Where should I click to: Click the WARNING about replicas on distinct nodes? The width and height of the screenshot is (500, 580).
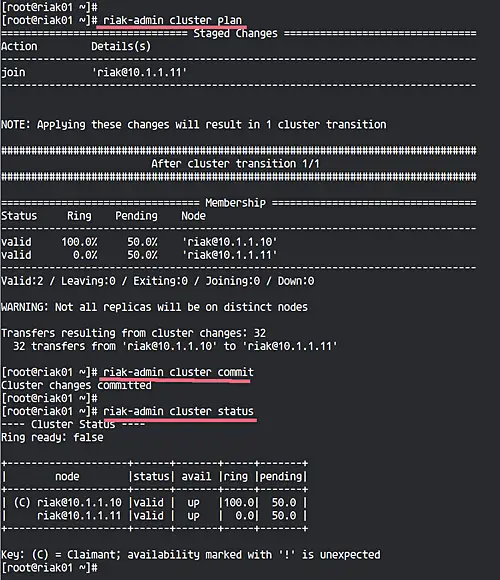[154, 307]
